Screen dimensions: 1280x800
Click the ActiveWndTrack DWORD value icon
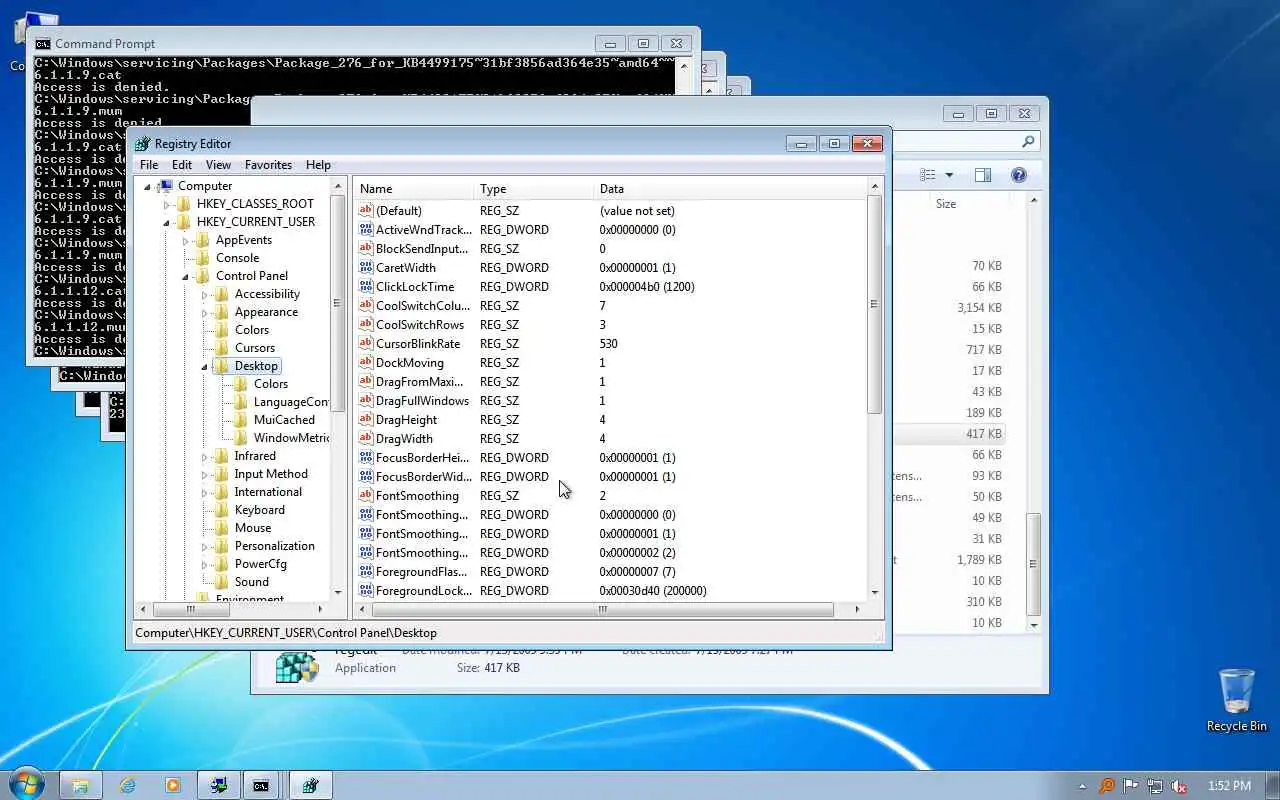pos(366,230)
